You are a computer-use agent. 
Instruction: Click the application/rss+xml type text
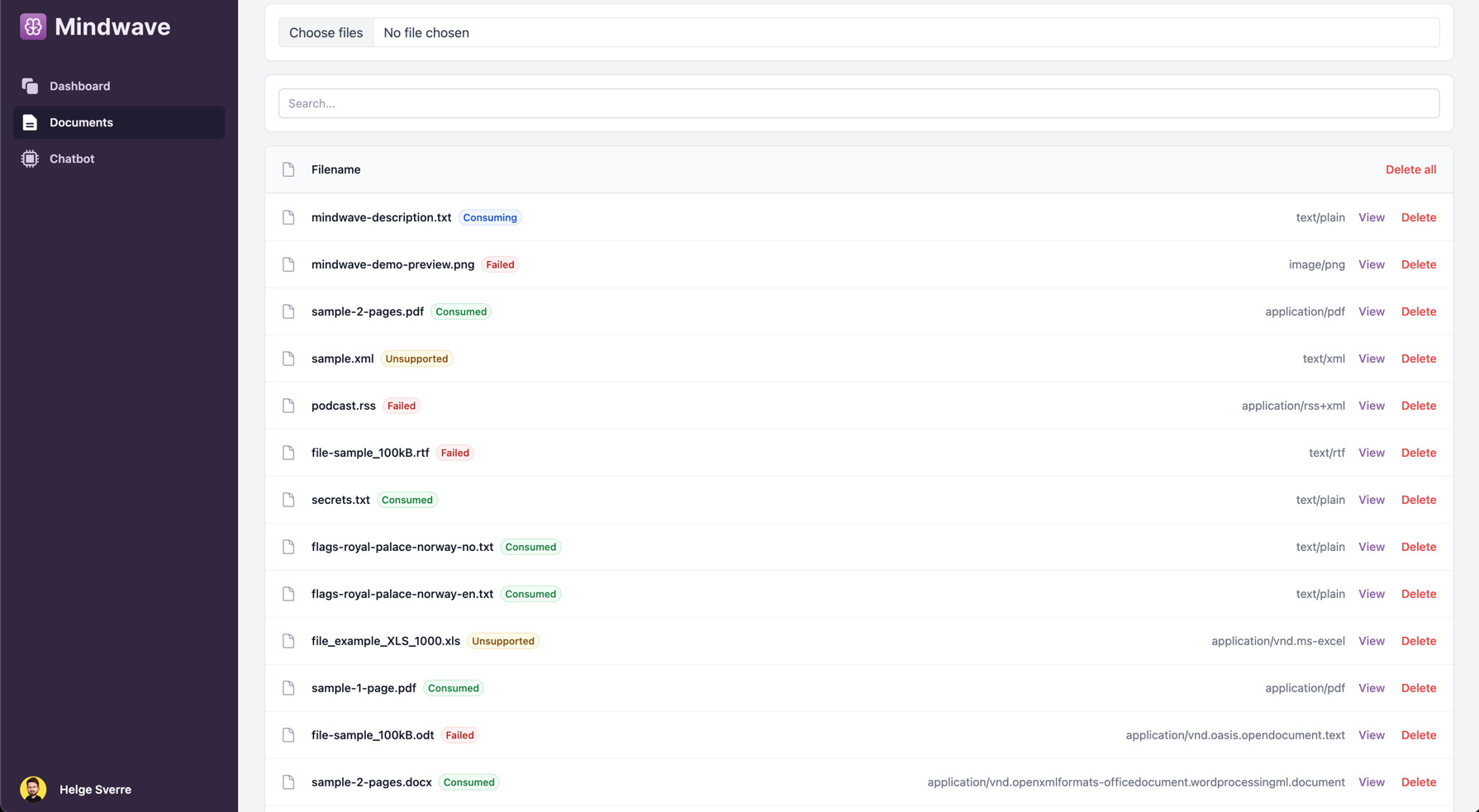click(x=1293, y=406)
